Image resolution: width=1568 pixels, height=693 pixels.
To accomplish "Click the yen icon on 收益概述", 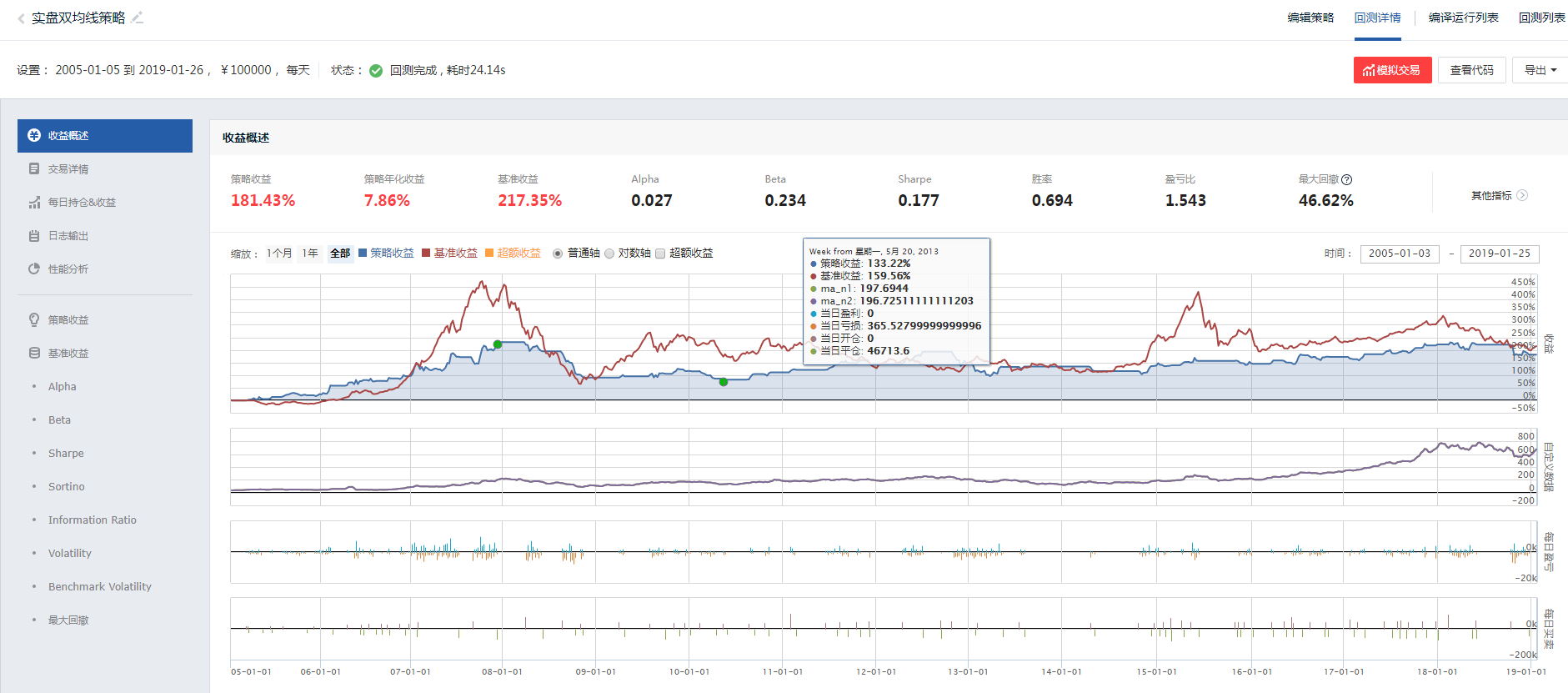I will (x=34, y=135).
